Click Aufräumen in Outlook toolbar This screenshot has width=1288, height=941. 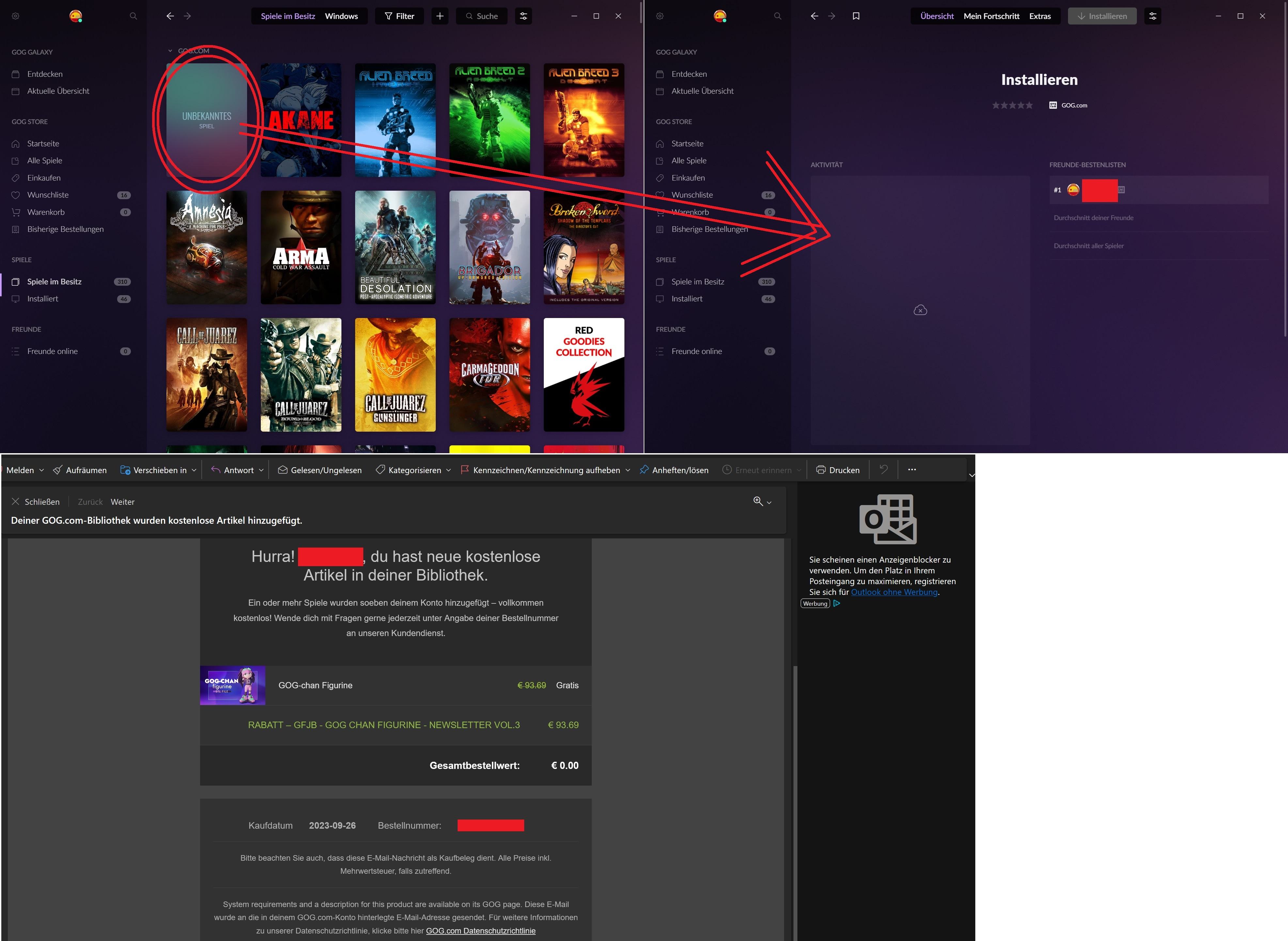(80, 470)
